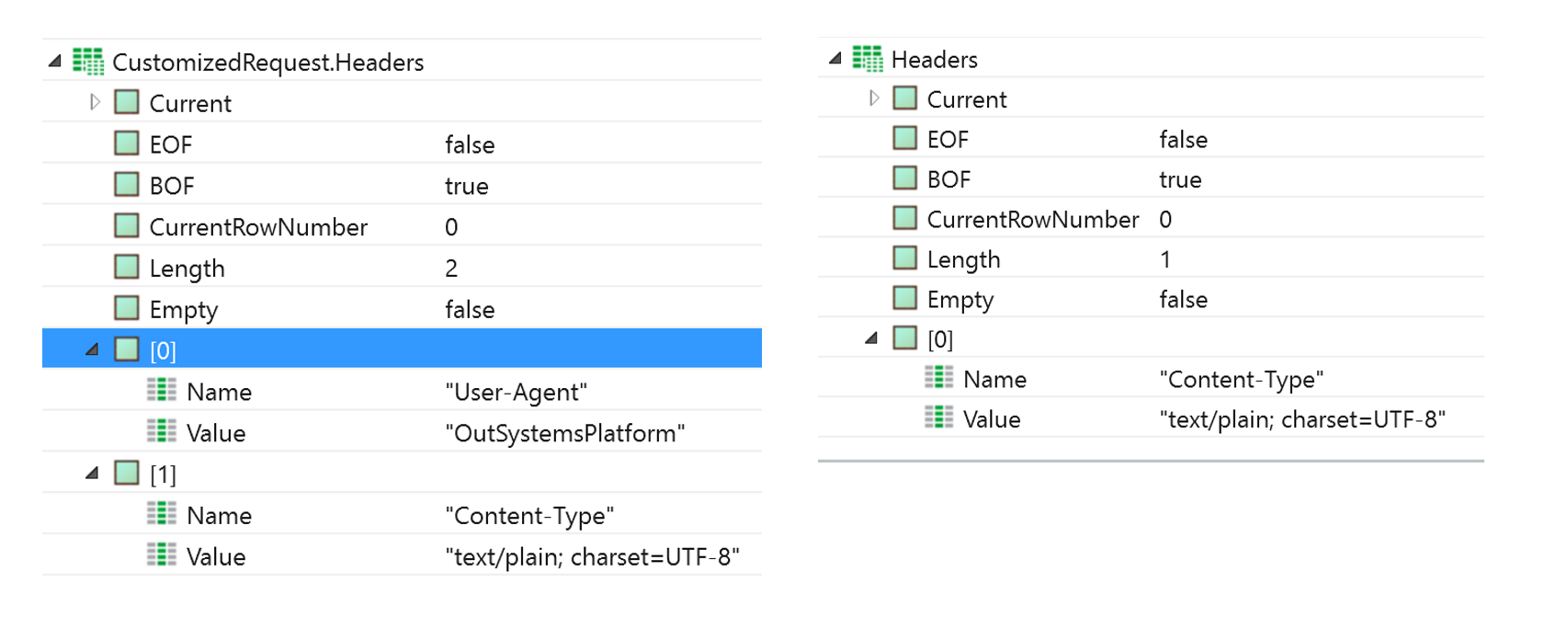Screen dimensions: 1568x640
Task: Click the right panel Headers list icon
Action: coord(867,59)
